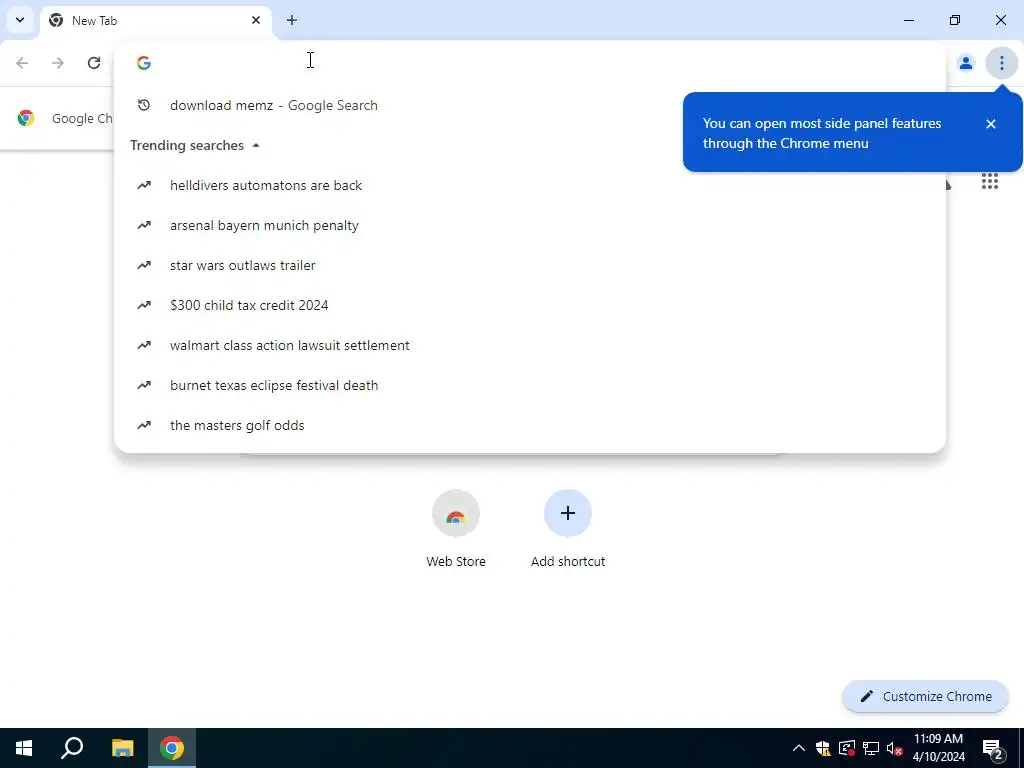This screenshot has width=1024, height=768.
Task: Open the tab search dropdown arrow
Action: [x=20, y=20]
